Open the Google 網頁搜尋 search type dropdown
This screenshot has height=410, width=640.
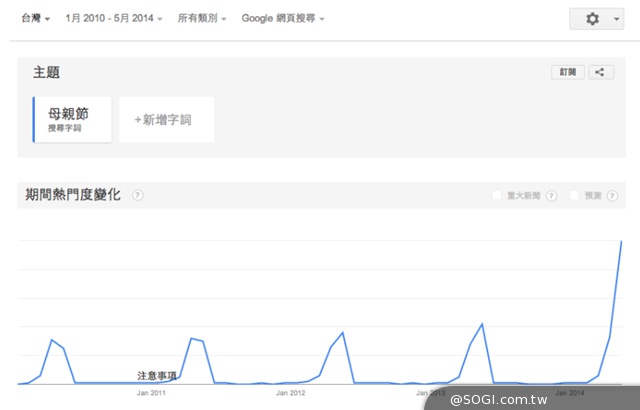(283, 18)
